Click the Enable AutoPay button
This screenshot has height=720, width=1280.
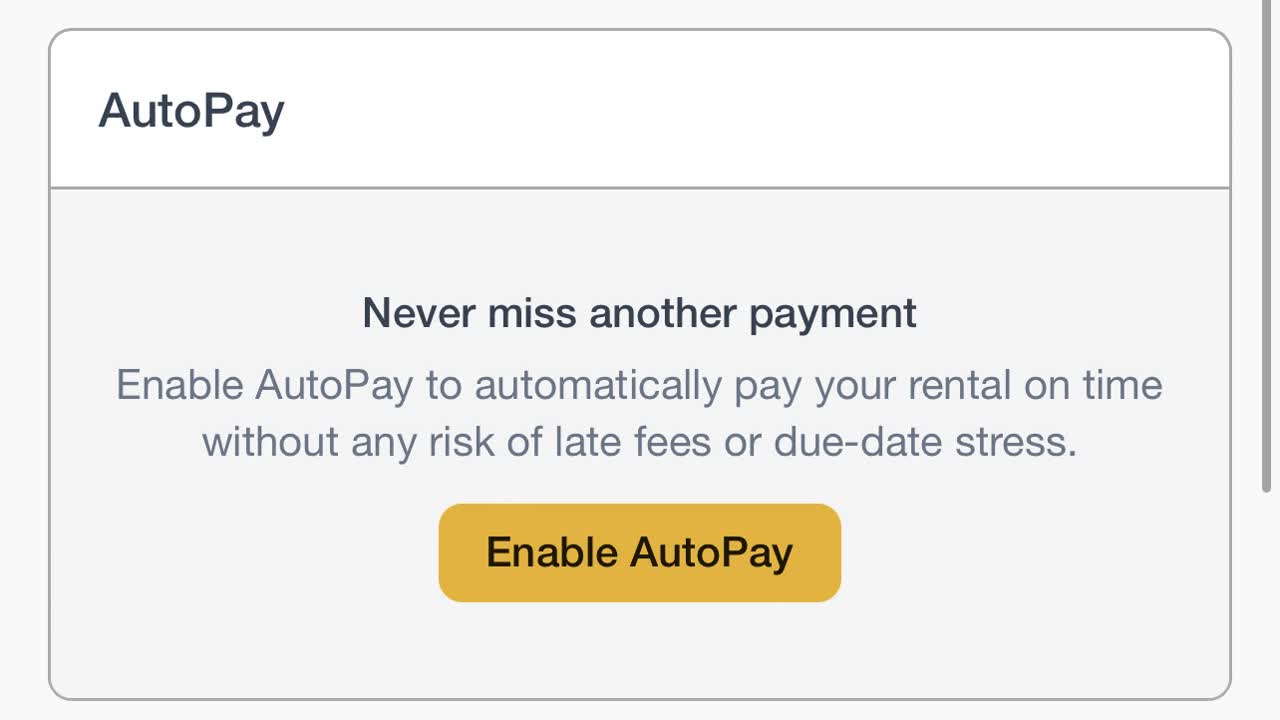coord(639,553)
